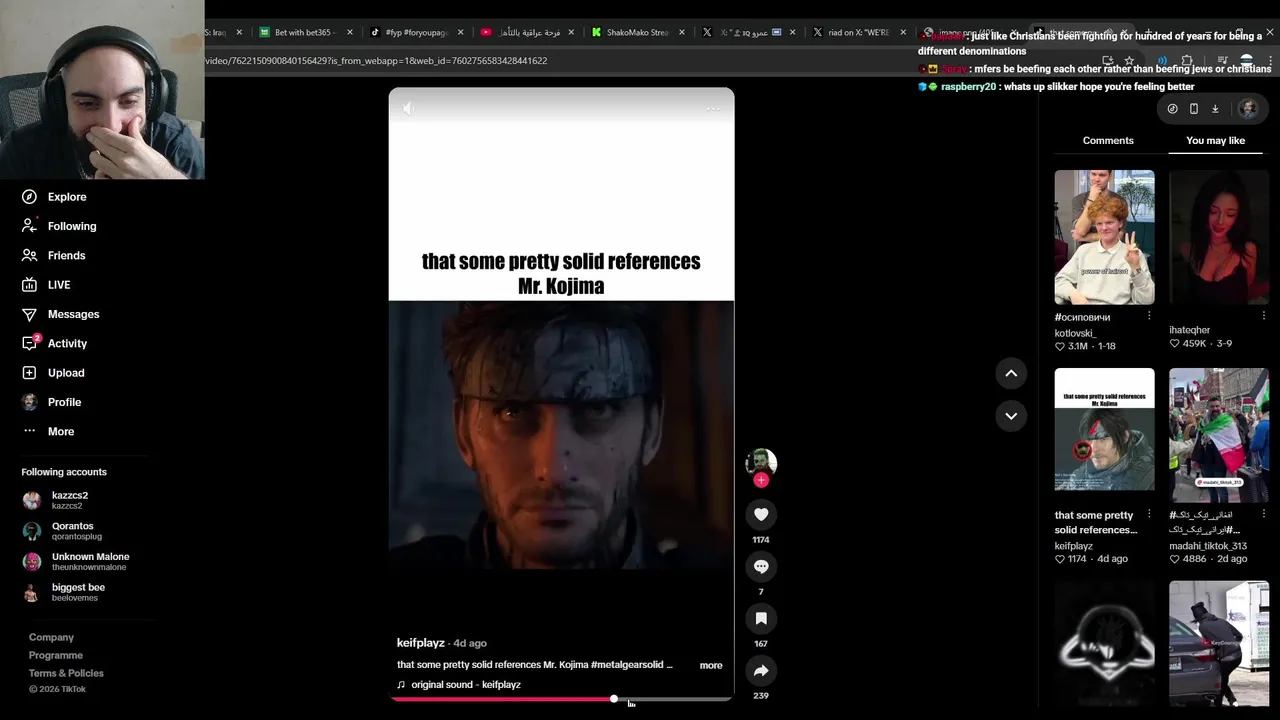Open the Friends section
Viewport: 1280px width, 720px height.
(53, 255)
